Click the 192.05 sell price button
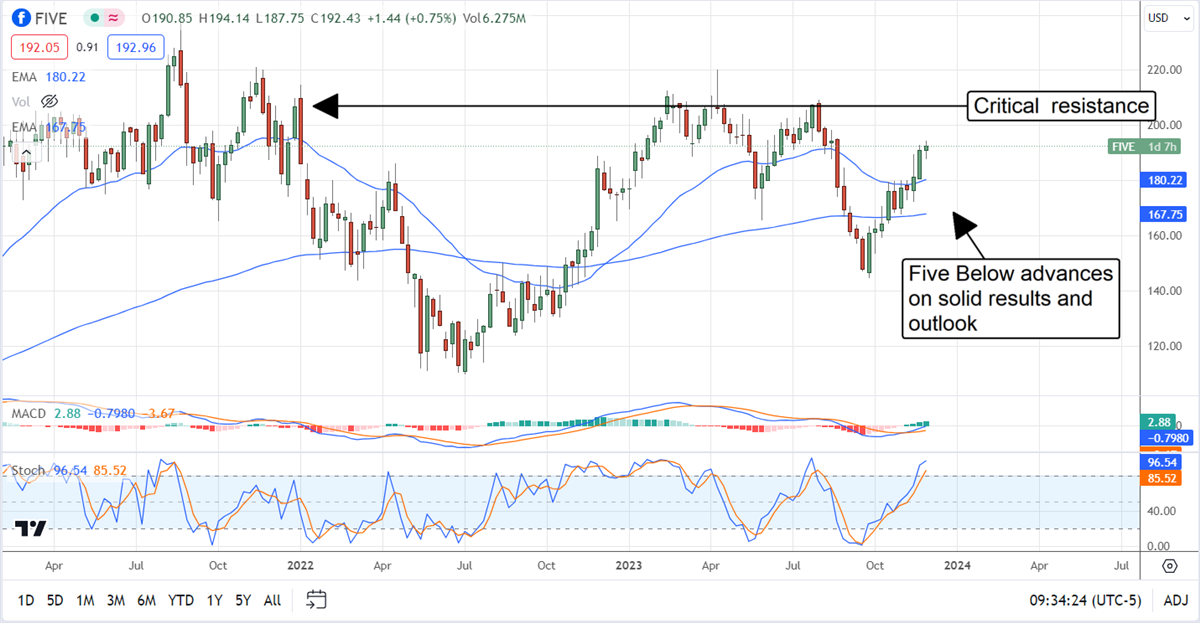 38,46
